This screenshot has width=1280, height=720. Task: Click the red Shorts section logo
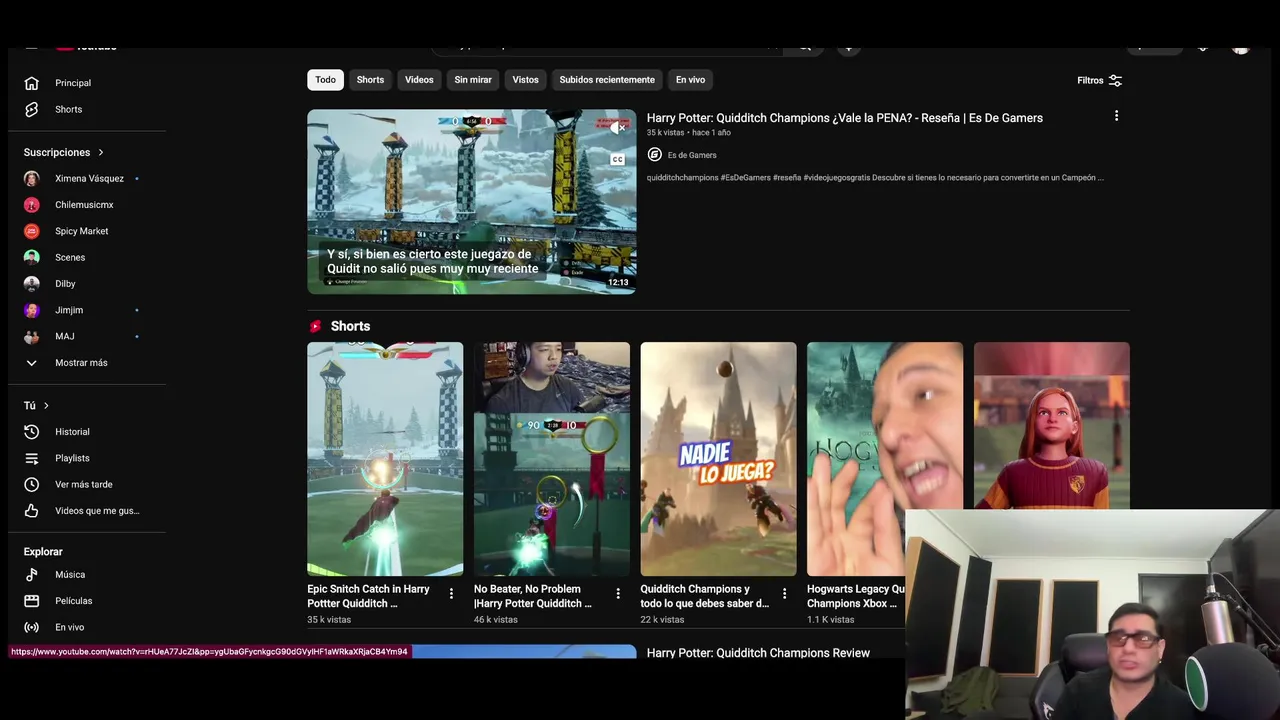point(316,326)
